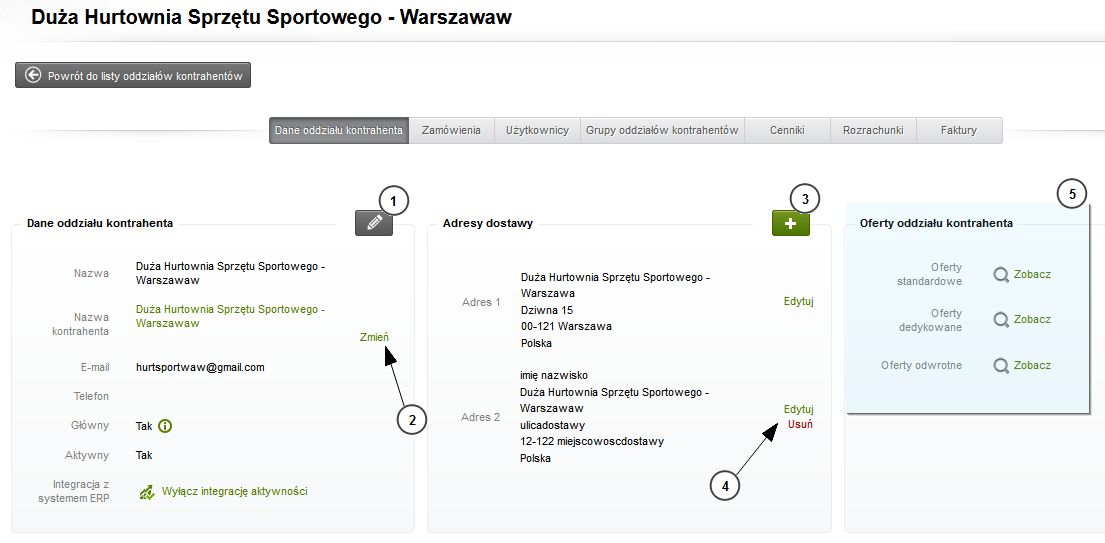Click the pencil edit icon for branch data
Screen dimensions: 1105x543
373,224
